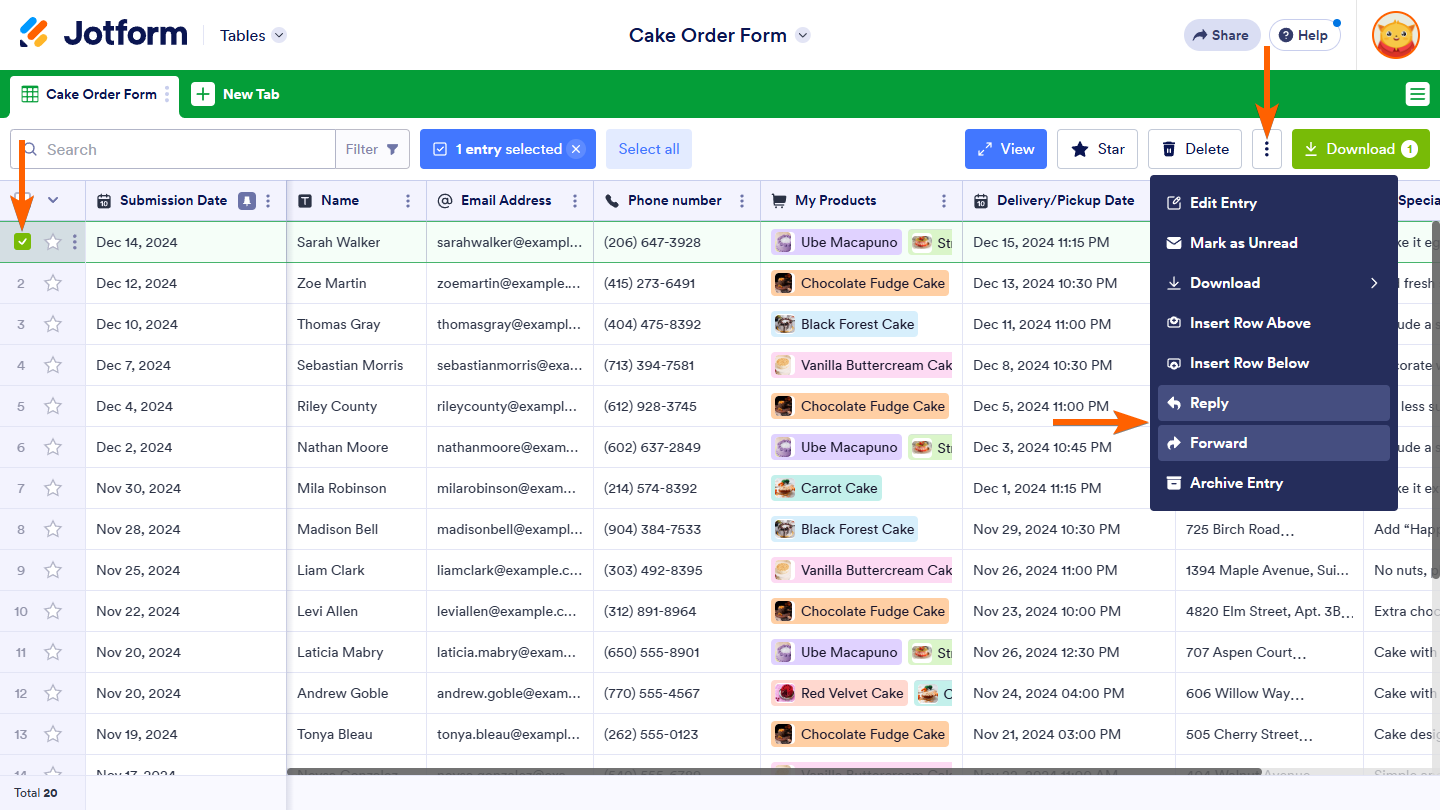Star the Nathan Moore row
1440x810 pixels.
53,447
